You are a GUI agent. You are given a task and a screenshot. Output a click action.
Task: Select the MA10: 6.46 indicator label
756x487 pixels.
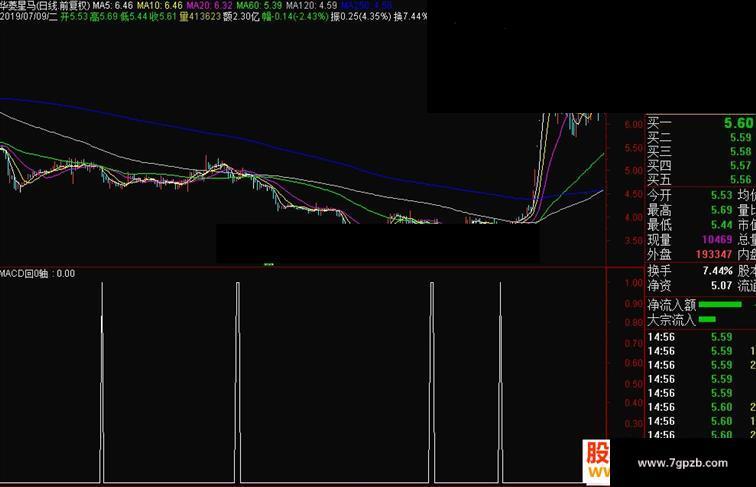tap(160, 6)
